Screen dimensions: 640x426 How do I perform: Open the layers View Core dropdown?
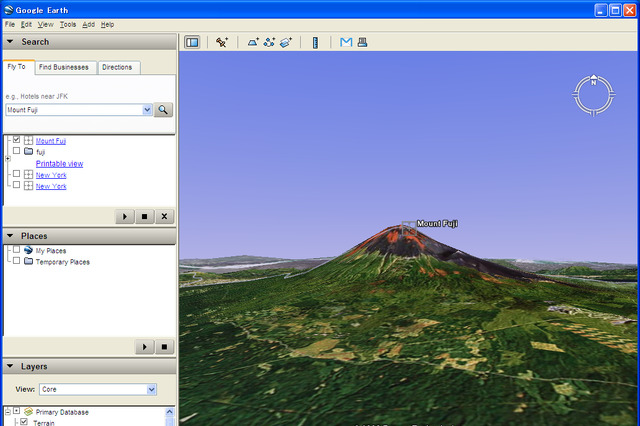coord(151,389)
